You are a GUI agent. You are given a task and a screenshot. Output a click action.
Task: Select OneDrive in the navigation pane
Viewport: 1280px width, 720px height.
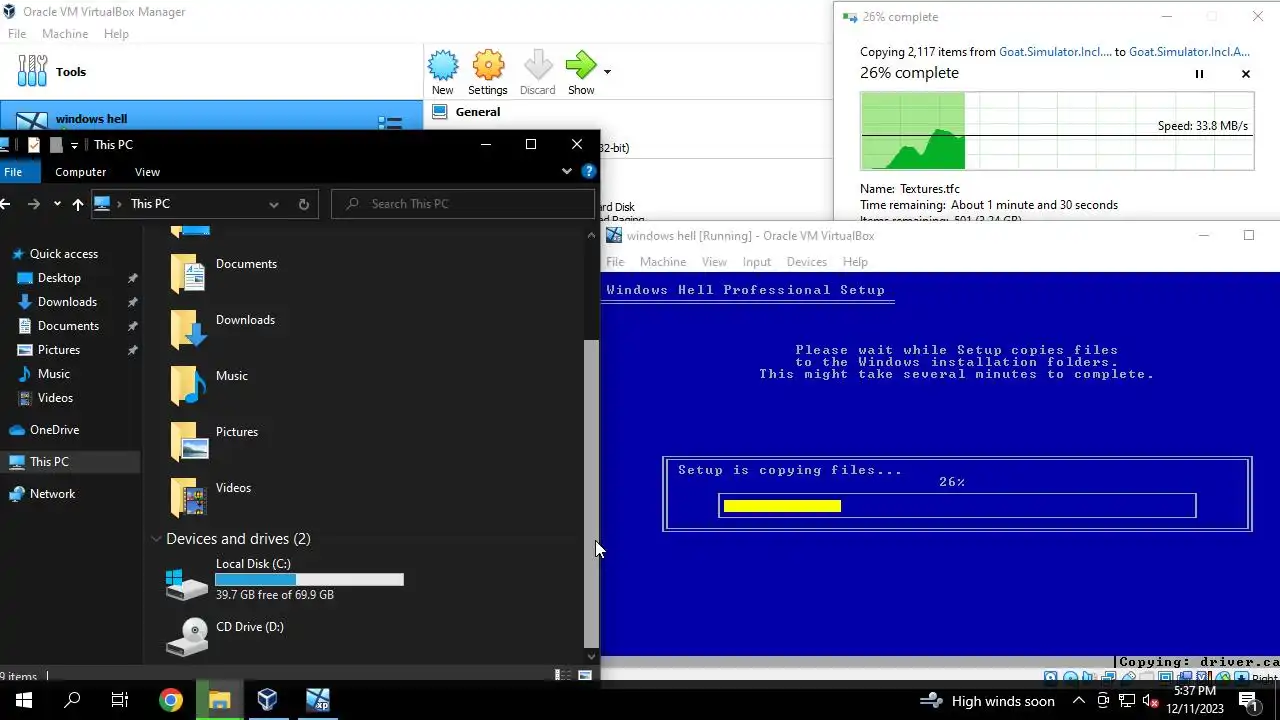tap(54, 430)
